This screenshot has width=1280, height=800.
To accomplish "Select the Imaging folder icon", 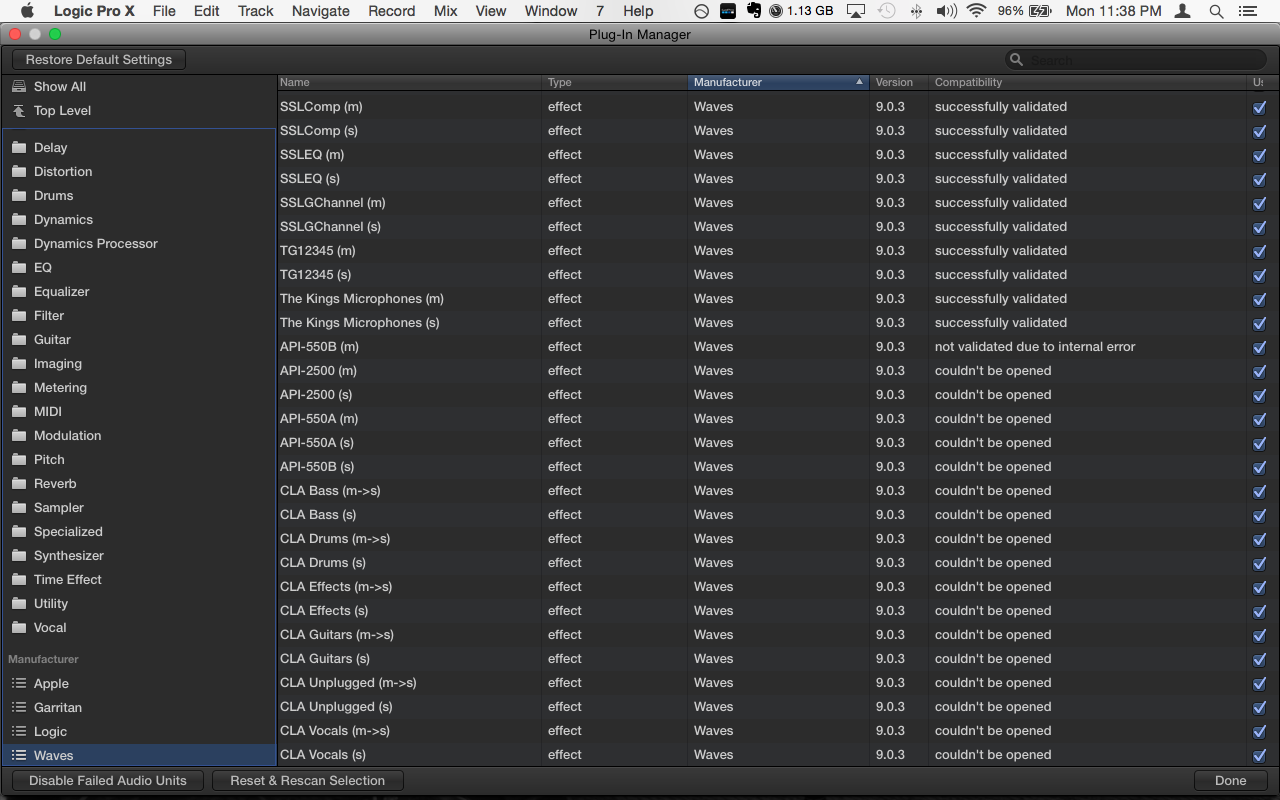I will [19, 363].
